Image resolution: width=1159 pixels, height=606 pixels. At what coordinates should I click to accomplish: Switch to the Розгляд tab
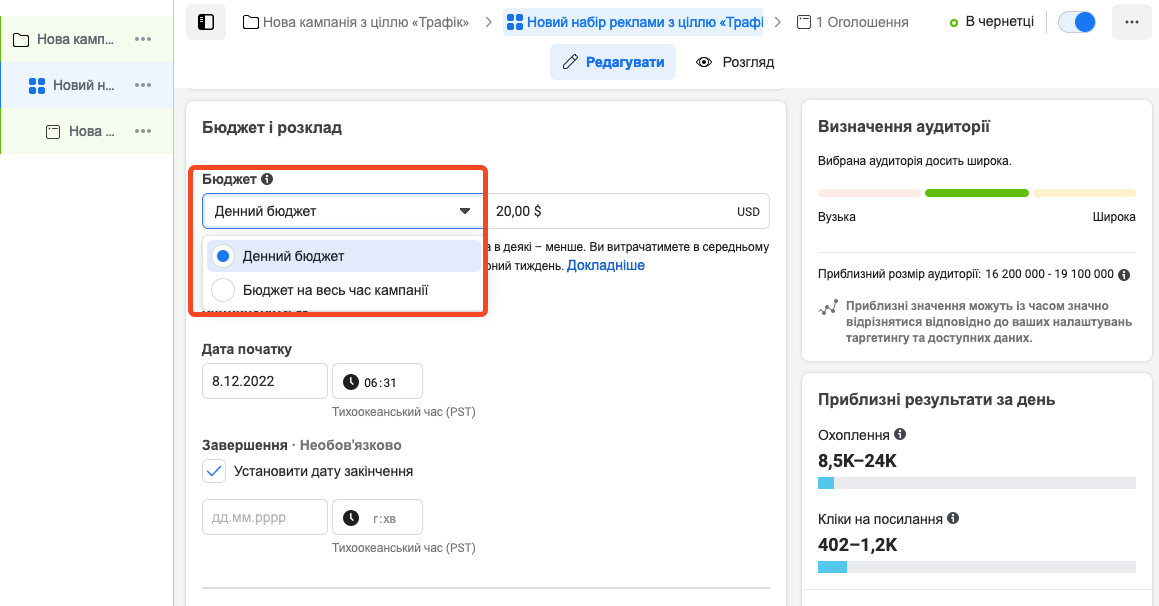735,62
